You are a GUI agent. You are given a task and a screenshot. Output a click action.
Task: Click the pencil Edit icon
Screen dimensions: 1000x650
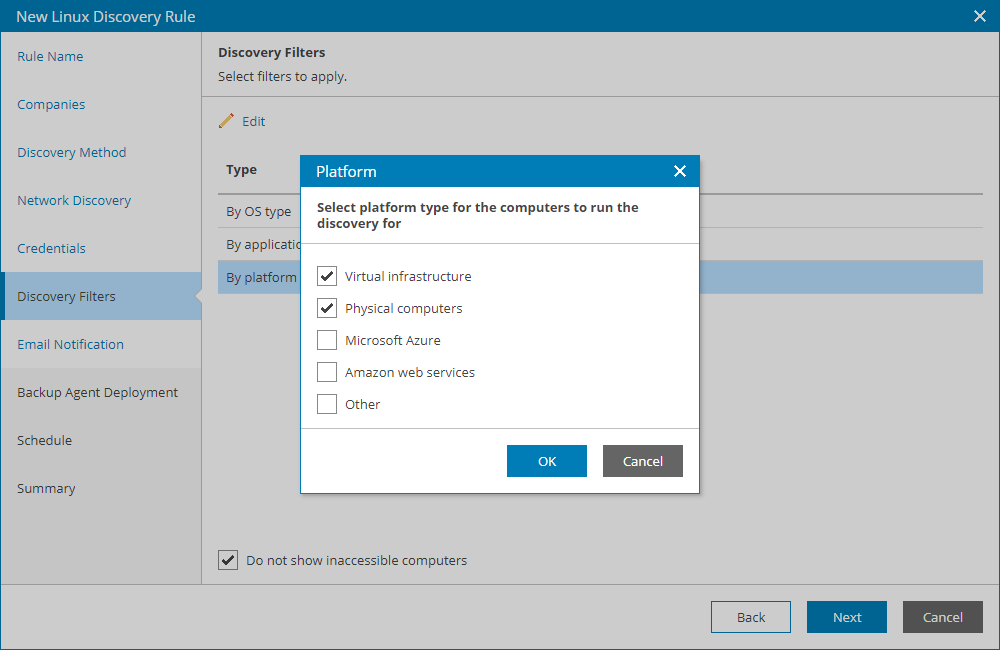(227, 121)
